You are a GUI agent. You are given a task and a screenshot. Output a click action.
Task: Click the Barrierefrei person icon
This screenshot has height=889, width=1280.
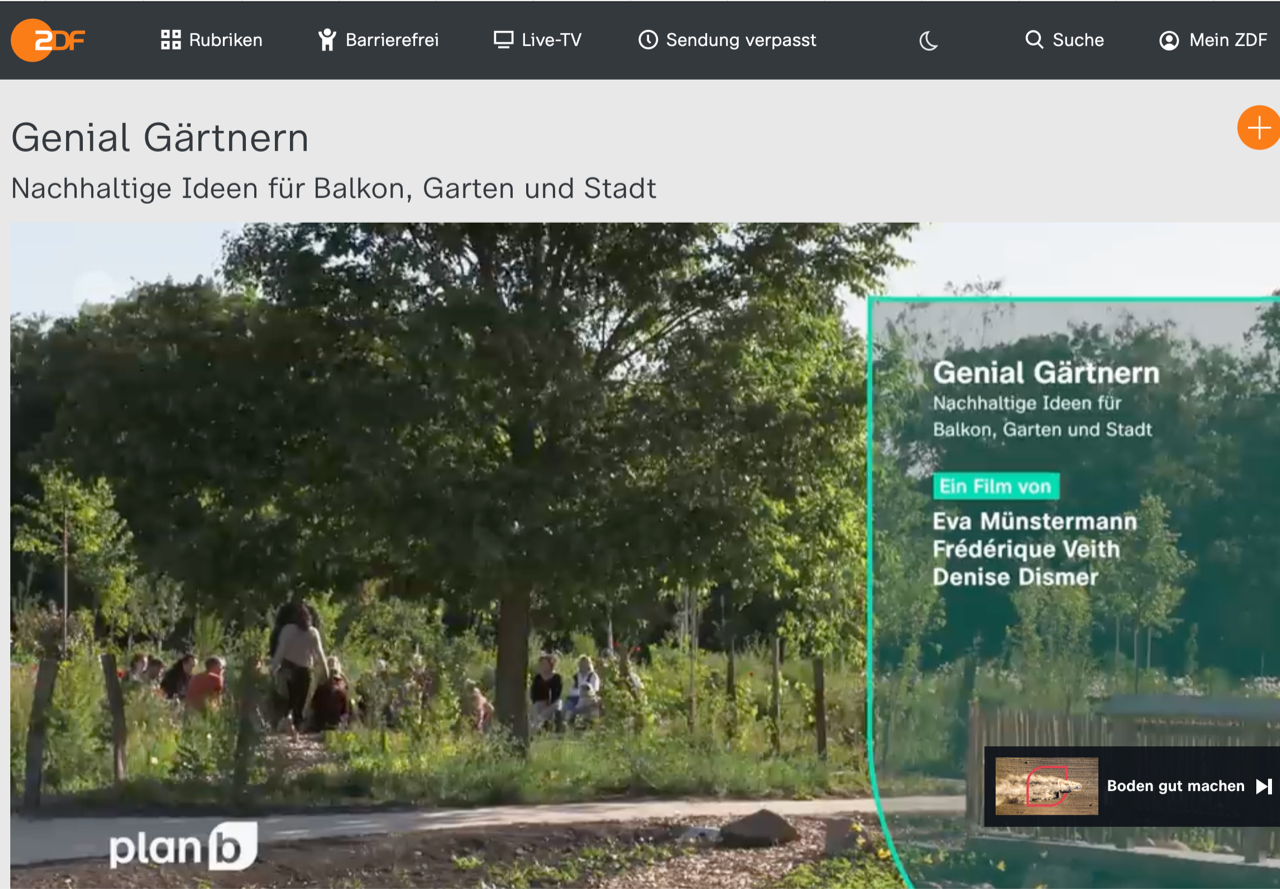tap(327, 40)
